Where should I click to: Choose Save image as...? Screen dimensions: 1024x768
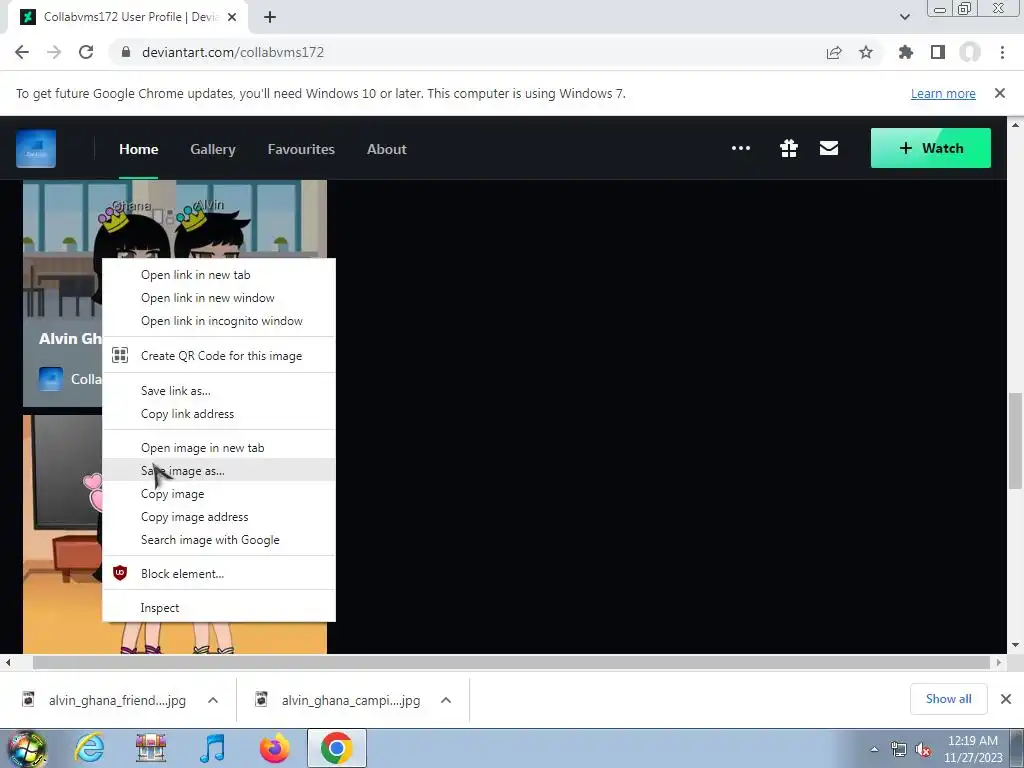pos(219,470)
